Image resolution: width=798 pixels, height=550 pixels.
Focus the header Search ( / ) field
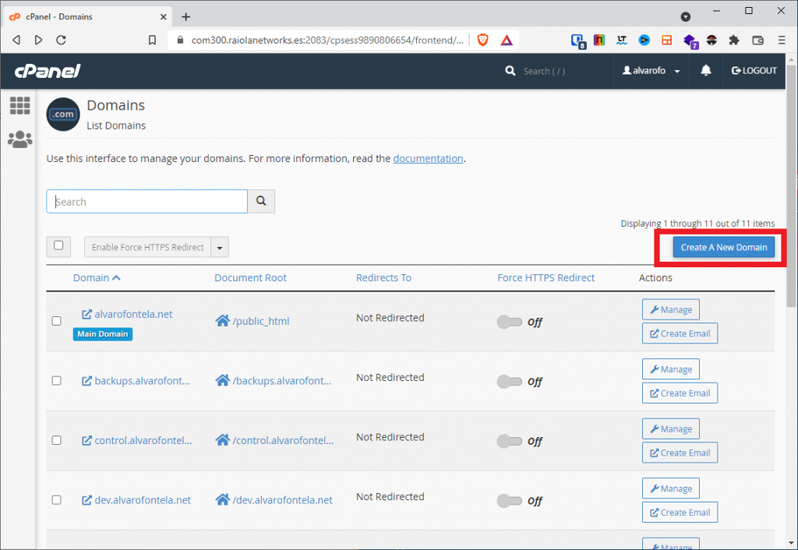545,71
